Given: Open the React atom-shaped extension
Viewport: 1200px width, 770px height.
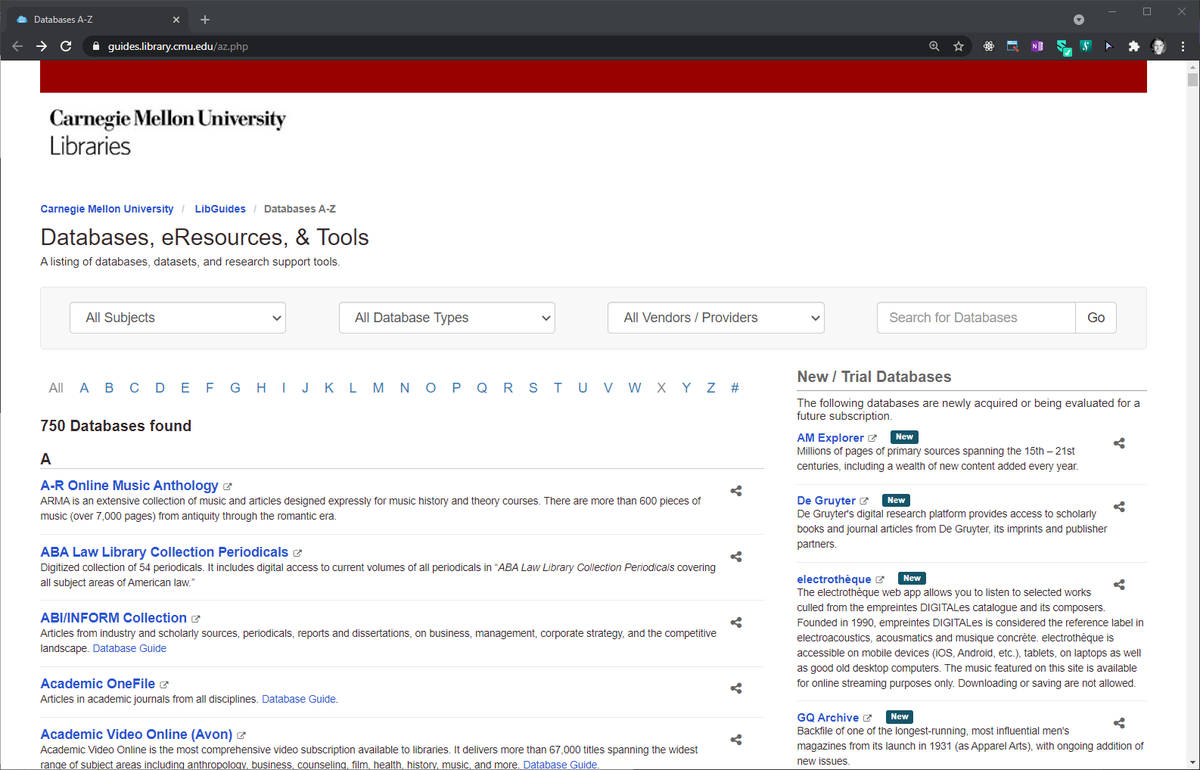Looking at the screenshot, I should tap(989, 46).
